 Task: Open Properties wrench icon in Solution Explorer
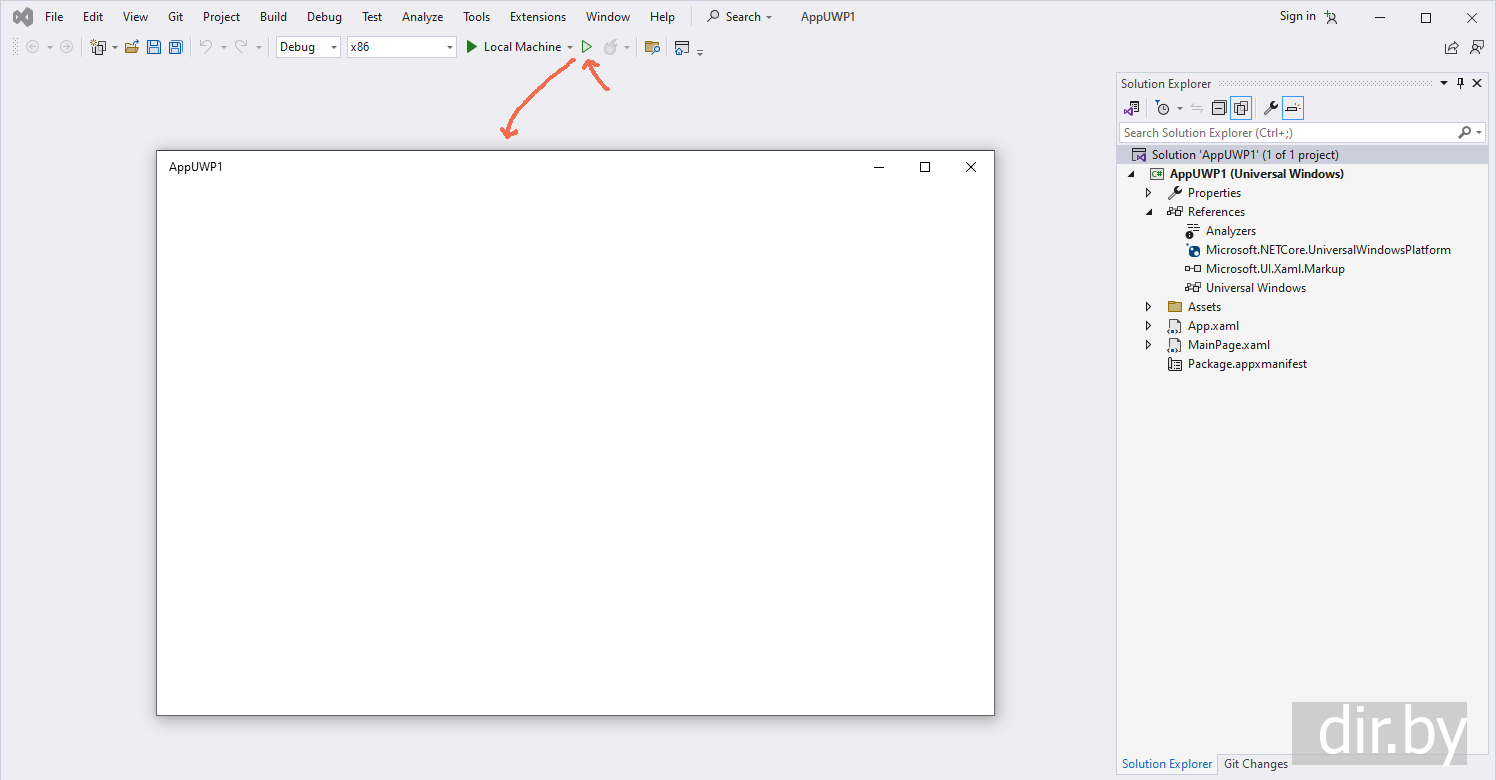[1271, 108]
